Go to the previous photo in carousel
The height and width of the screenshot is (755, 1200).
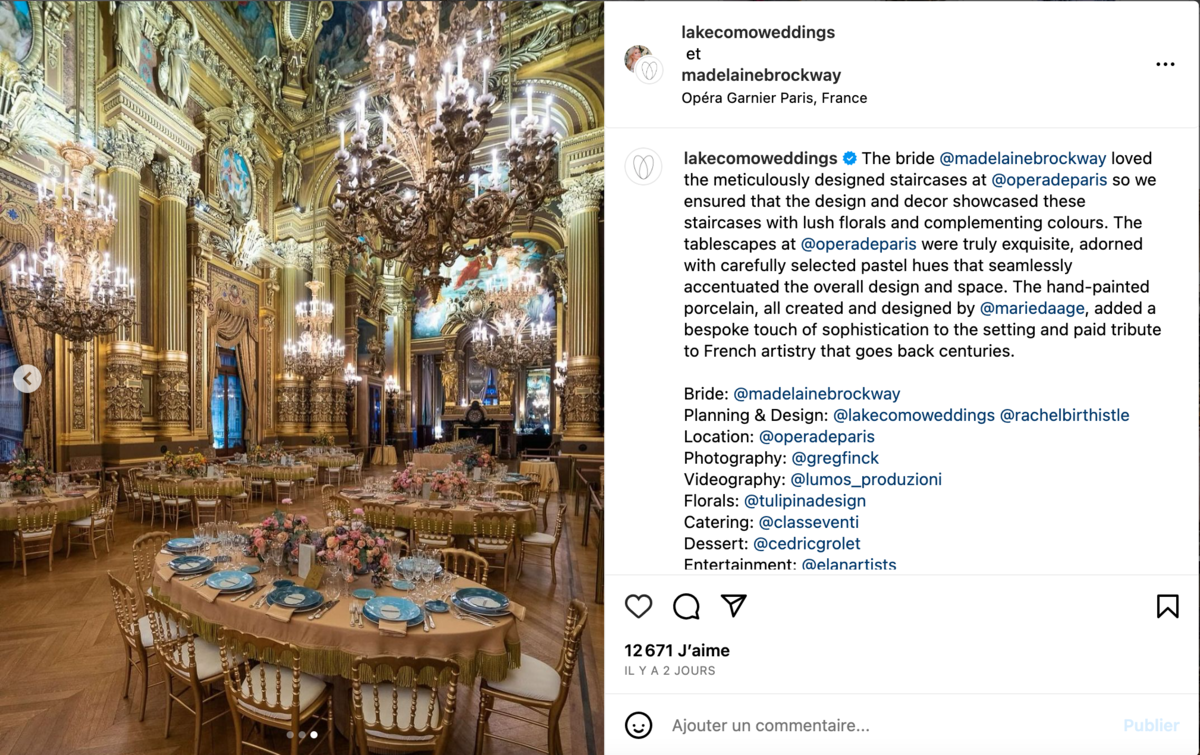tap(27, 378)
